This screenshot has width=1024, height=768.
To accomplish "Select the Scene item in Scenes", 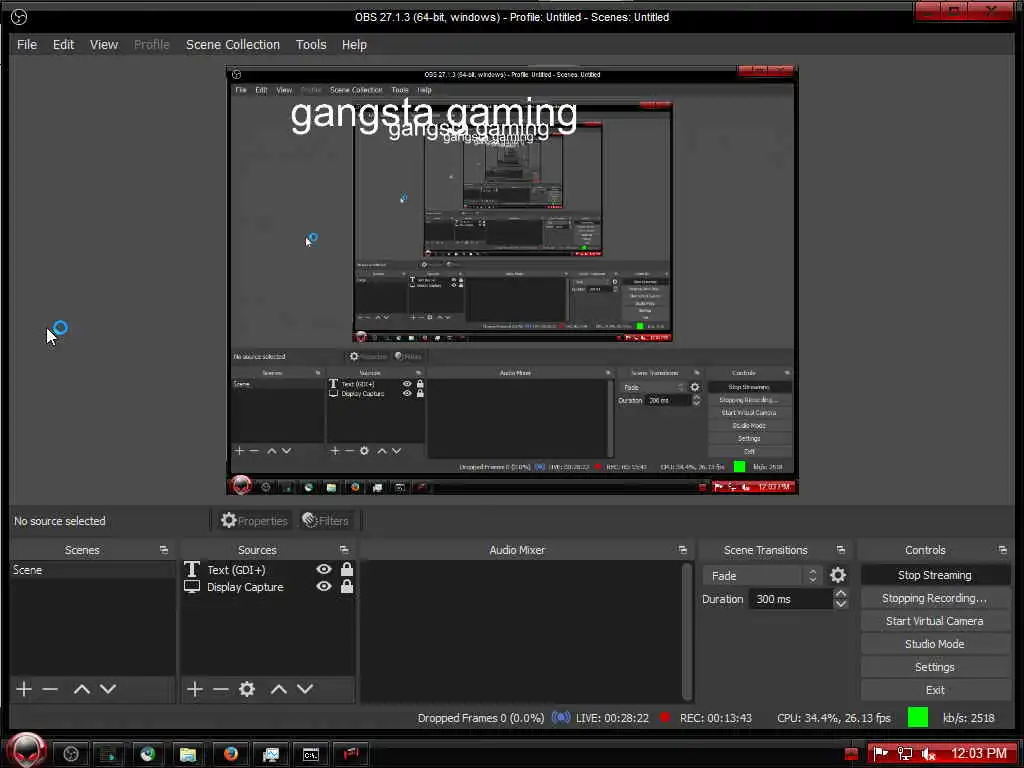I will click(92, 570).
